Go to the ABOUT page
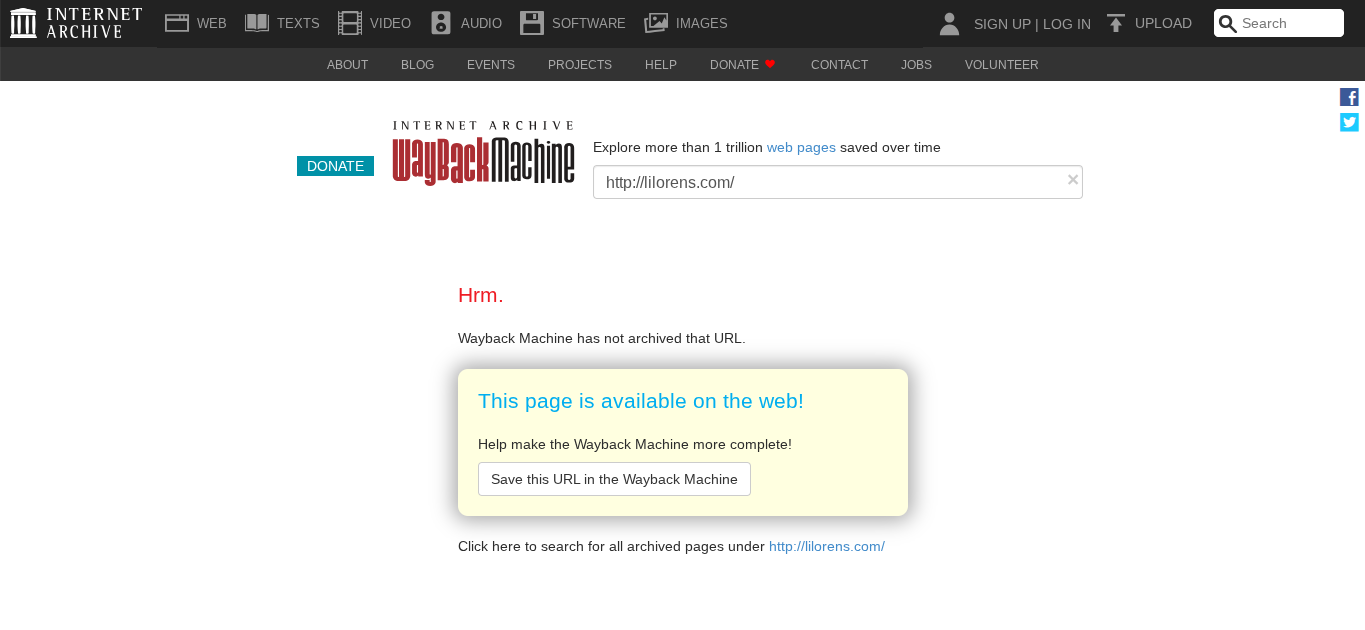This screenshot has width=1365, height=630. pyautogui.click(x=348, y=65)
